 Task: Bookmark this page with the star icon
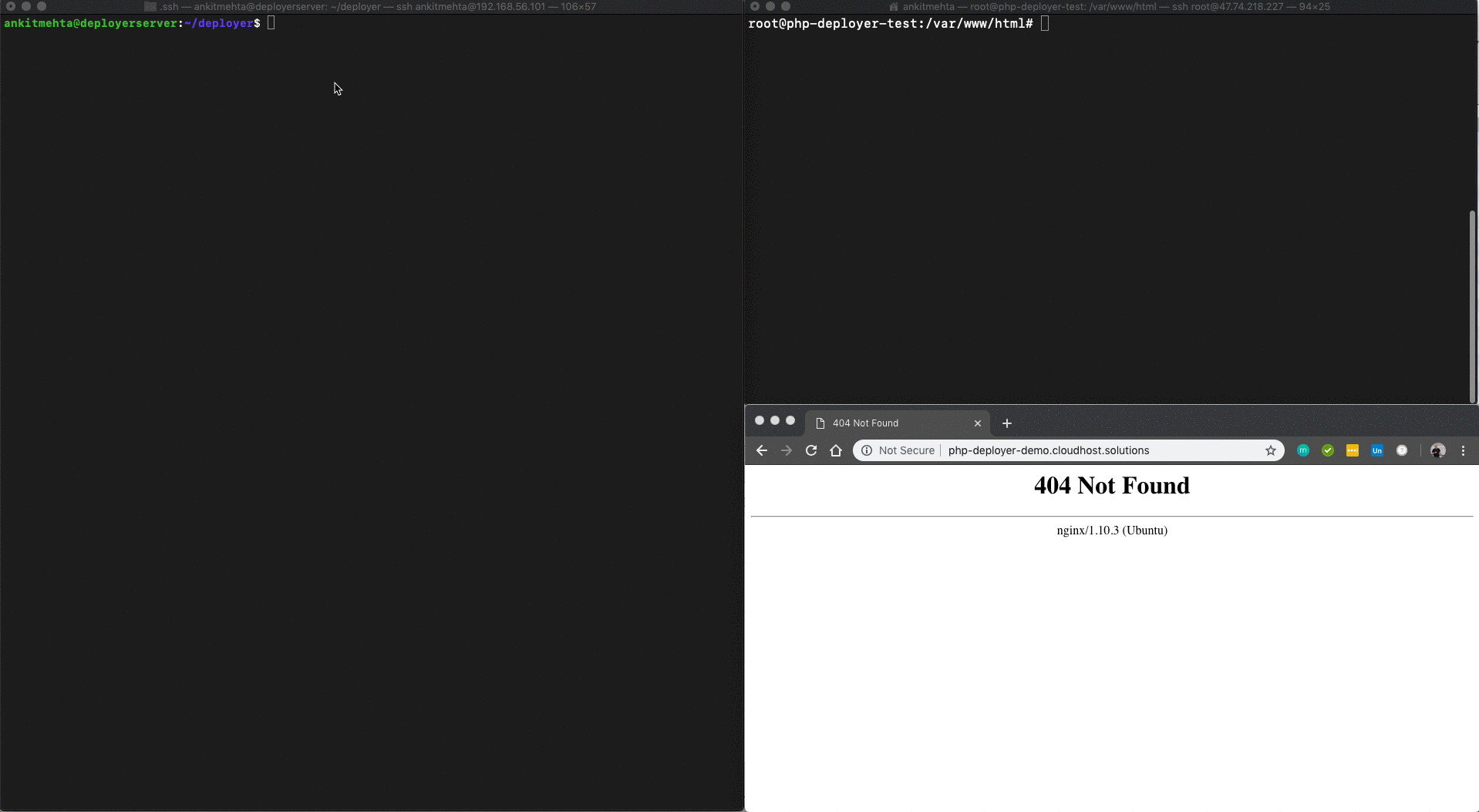click(x=1271, y=450)
